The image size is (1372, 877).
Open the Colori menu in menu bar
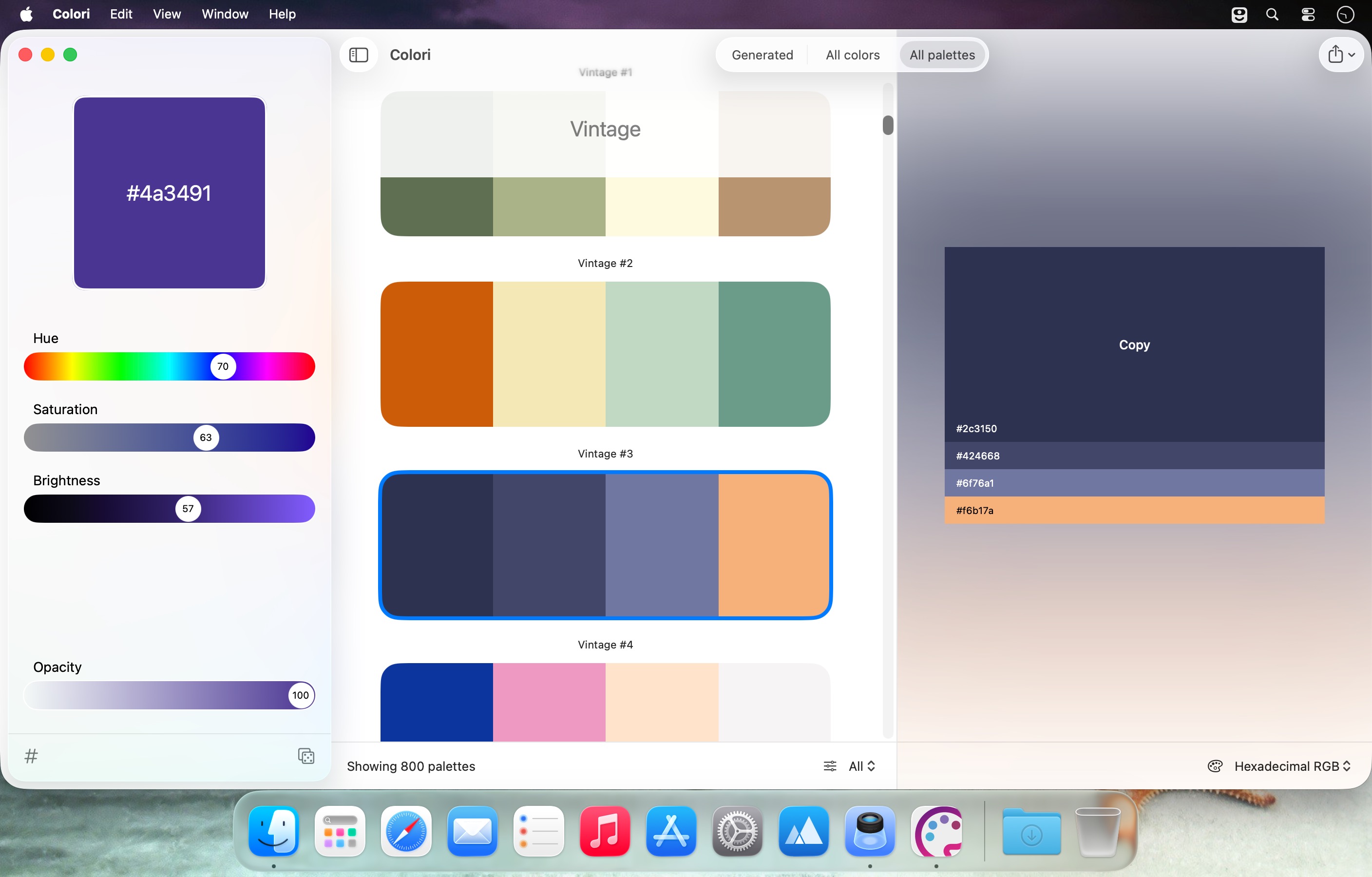(71, 14)
